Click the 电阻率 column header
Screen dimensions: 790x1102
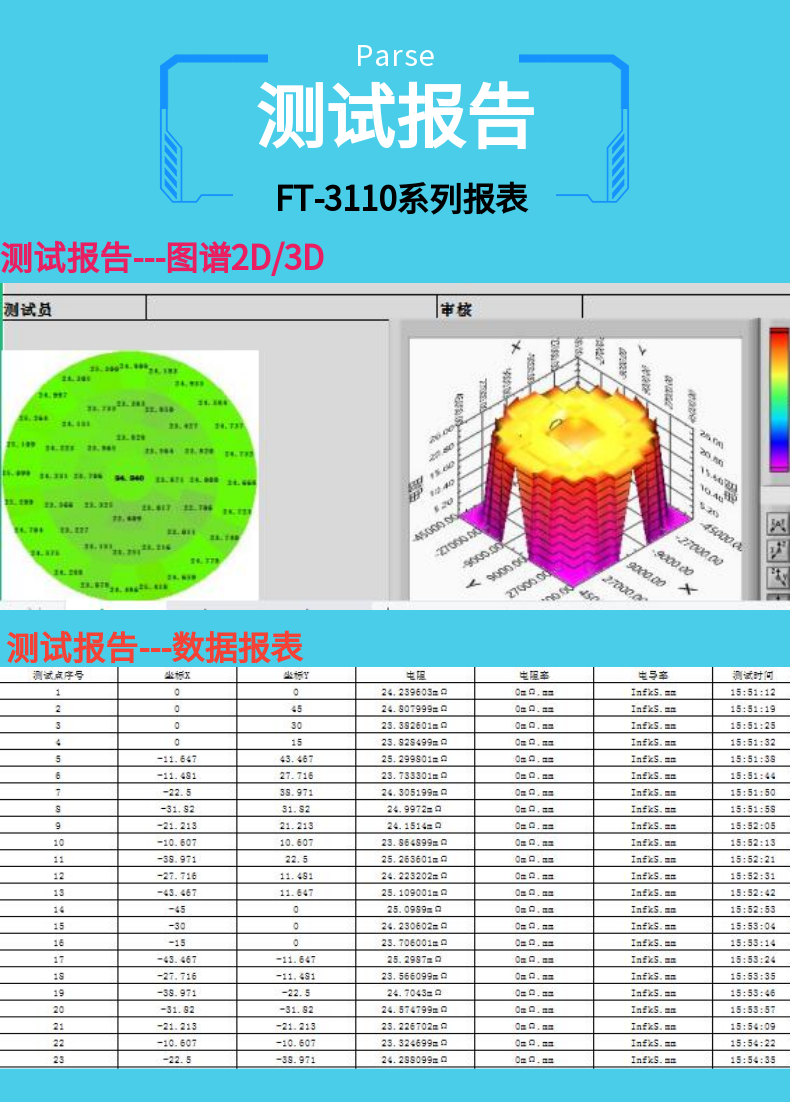point(534,675)
